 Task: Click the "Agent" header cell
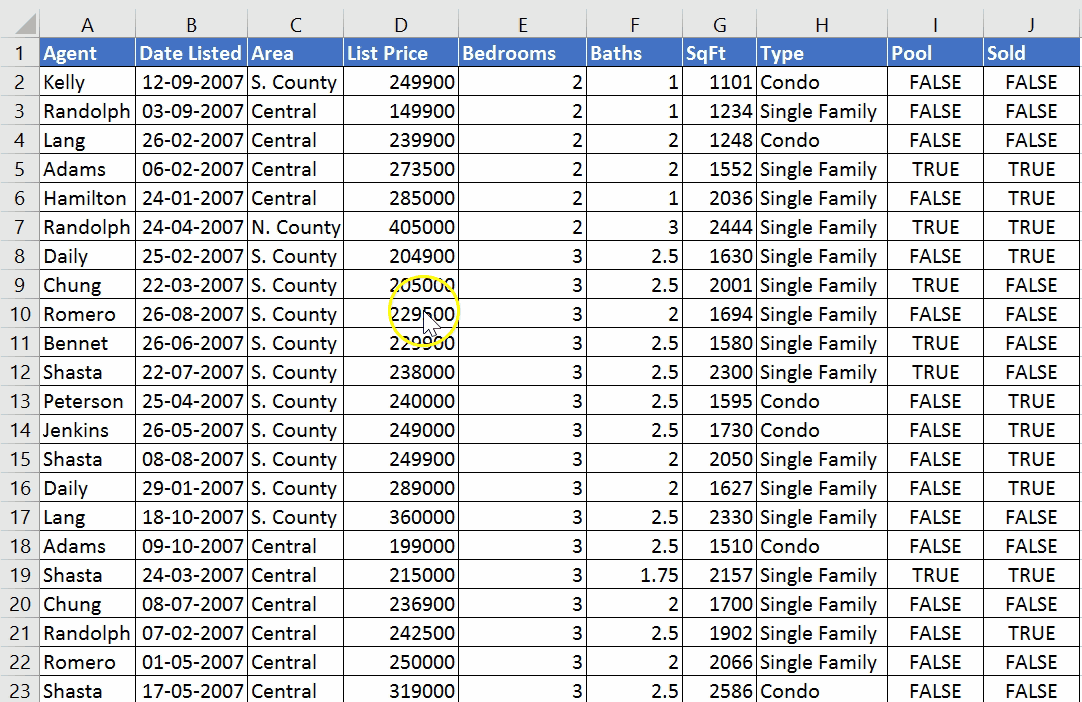click(88, 53)
